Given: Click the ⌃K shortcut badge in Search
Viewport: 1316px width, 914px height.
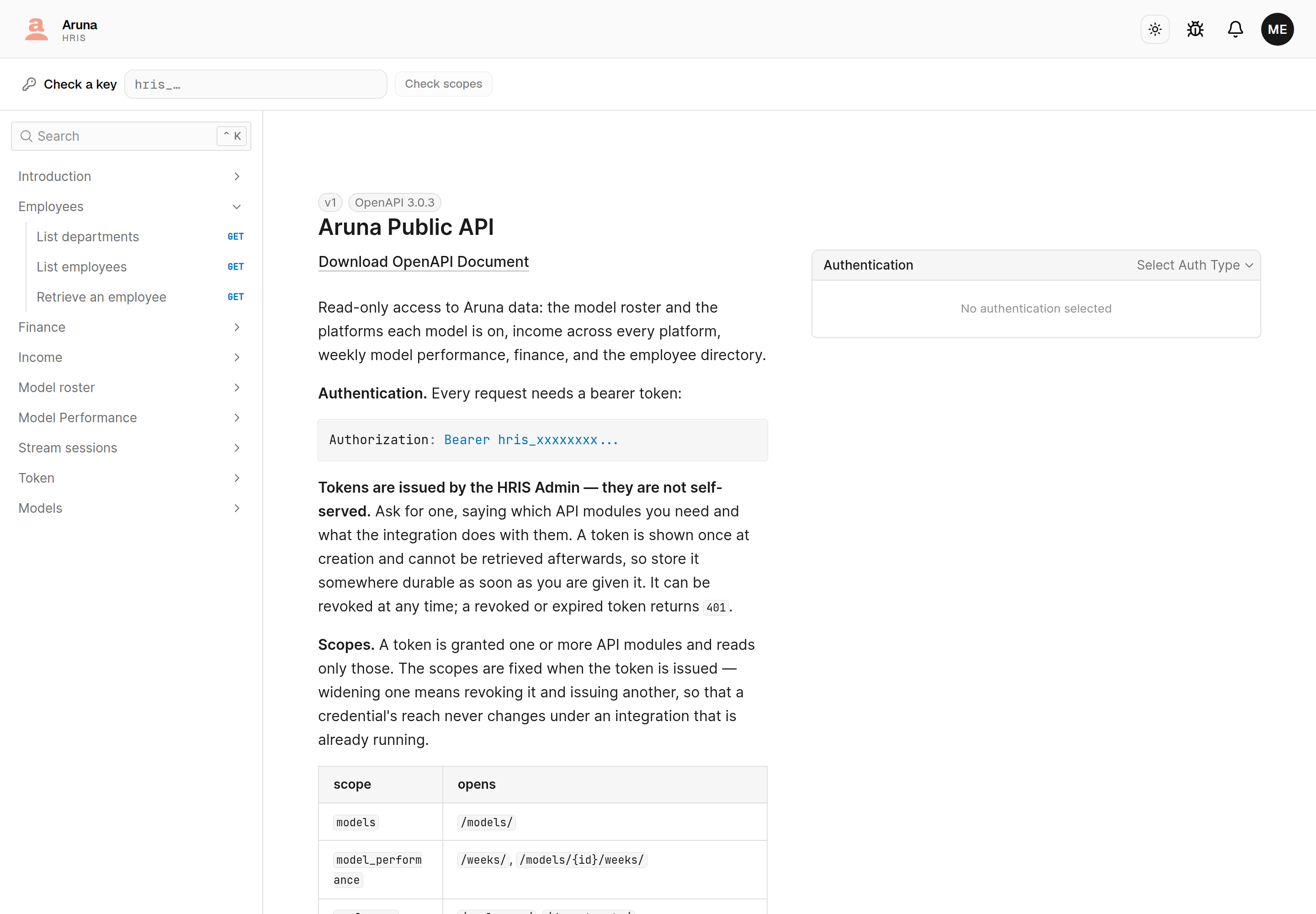Looking at the screenshot, I should (x=231, y=136).
